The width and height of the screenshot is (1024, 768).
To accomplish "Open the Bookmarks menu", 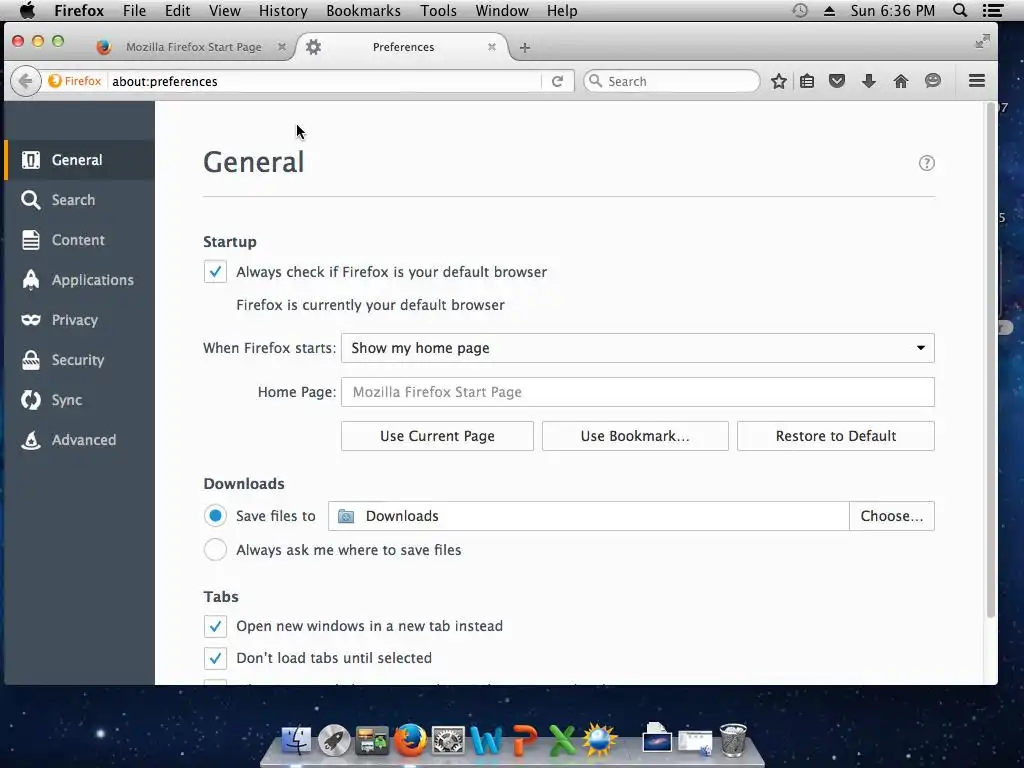I will (x=363, y=10).
